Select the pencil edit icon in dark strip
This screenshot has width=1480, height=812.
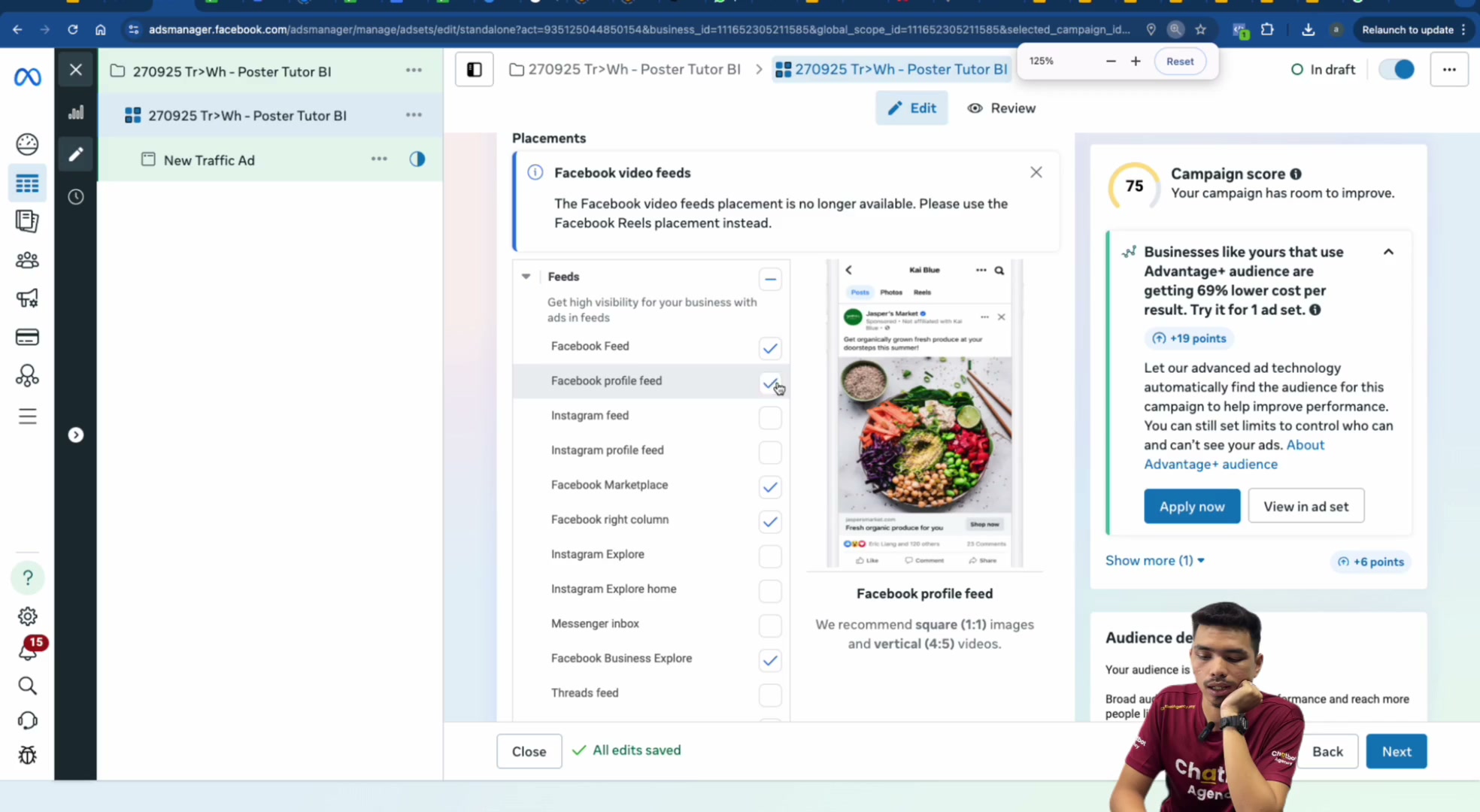[76, 155]
